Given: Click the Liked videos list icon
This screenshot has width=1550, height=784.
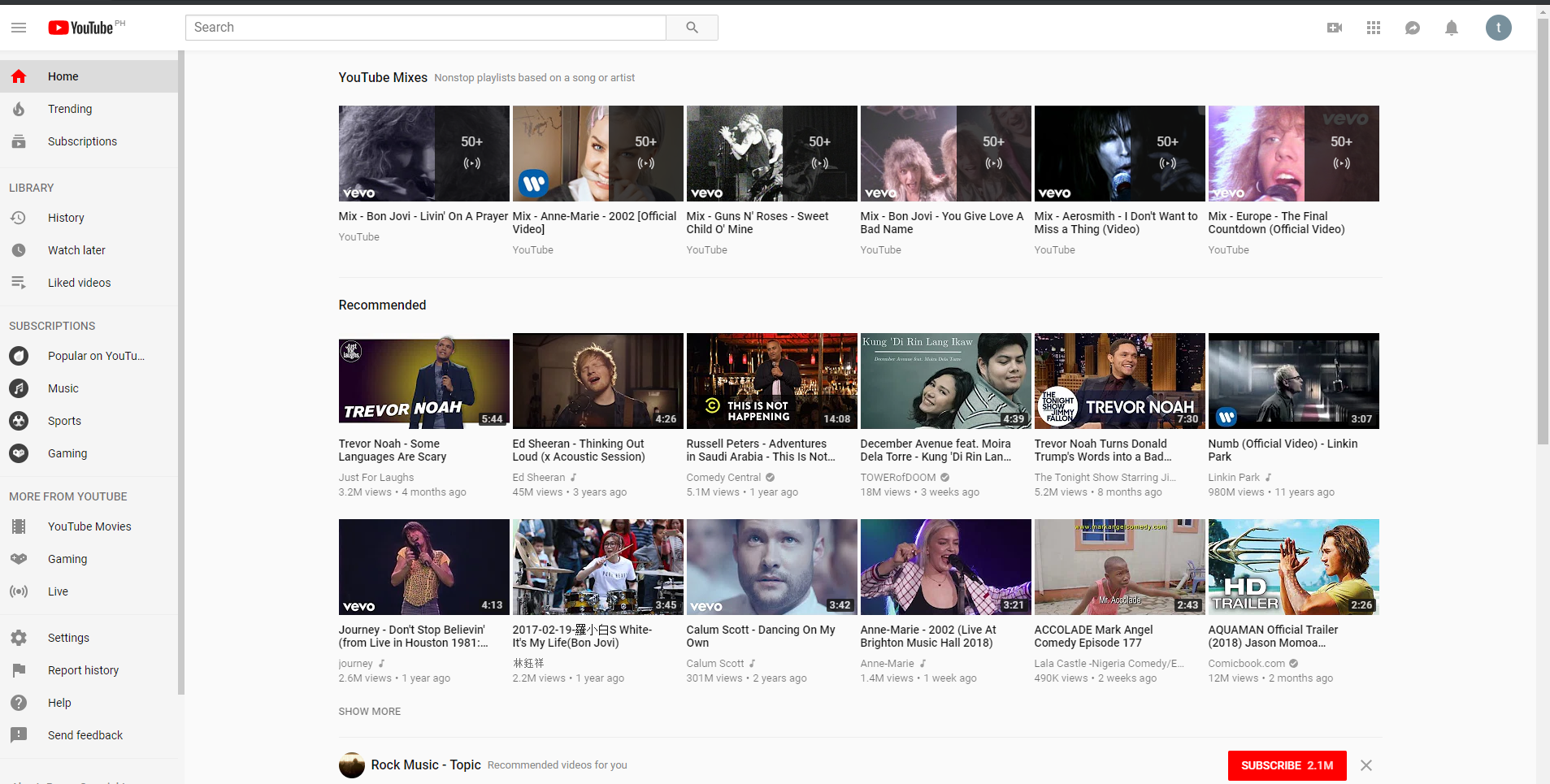Looking at the screenshot, I should click(x=19, y=283).
